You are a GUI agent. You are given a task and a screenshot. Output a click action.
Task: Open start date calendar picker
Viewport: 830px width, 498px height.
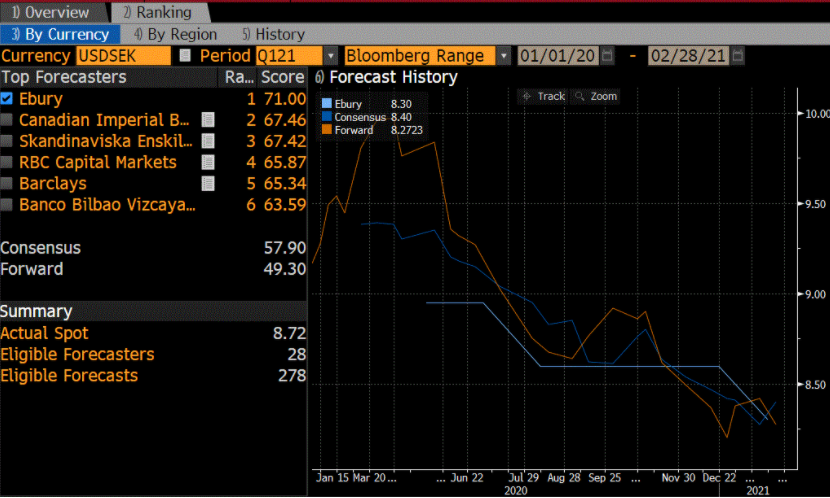pos(608,55)
